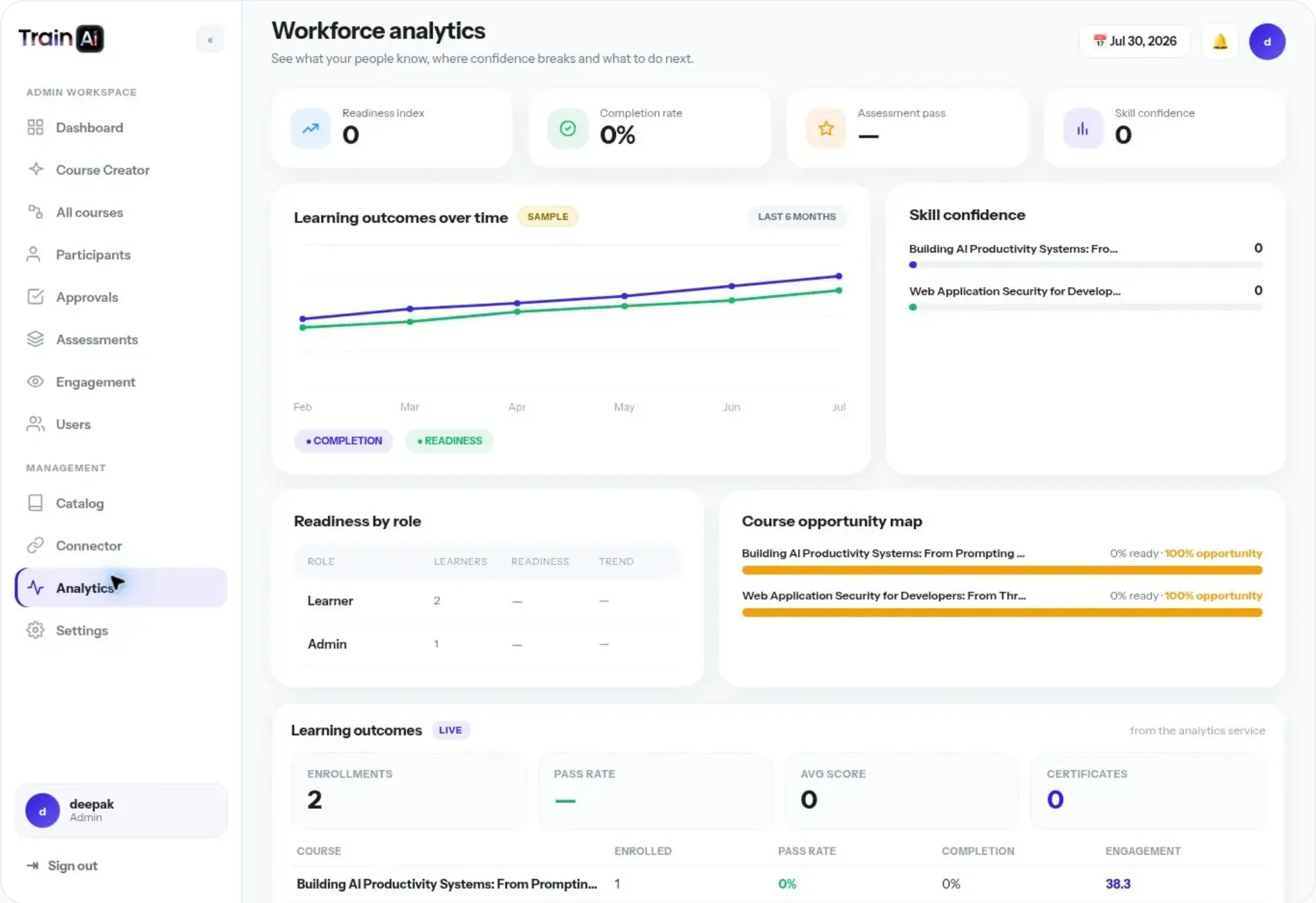Go to All courses in sidebar

[89, 212]
